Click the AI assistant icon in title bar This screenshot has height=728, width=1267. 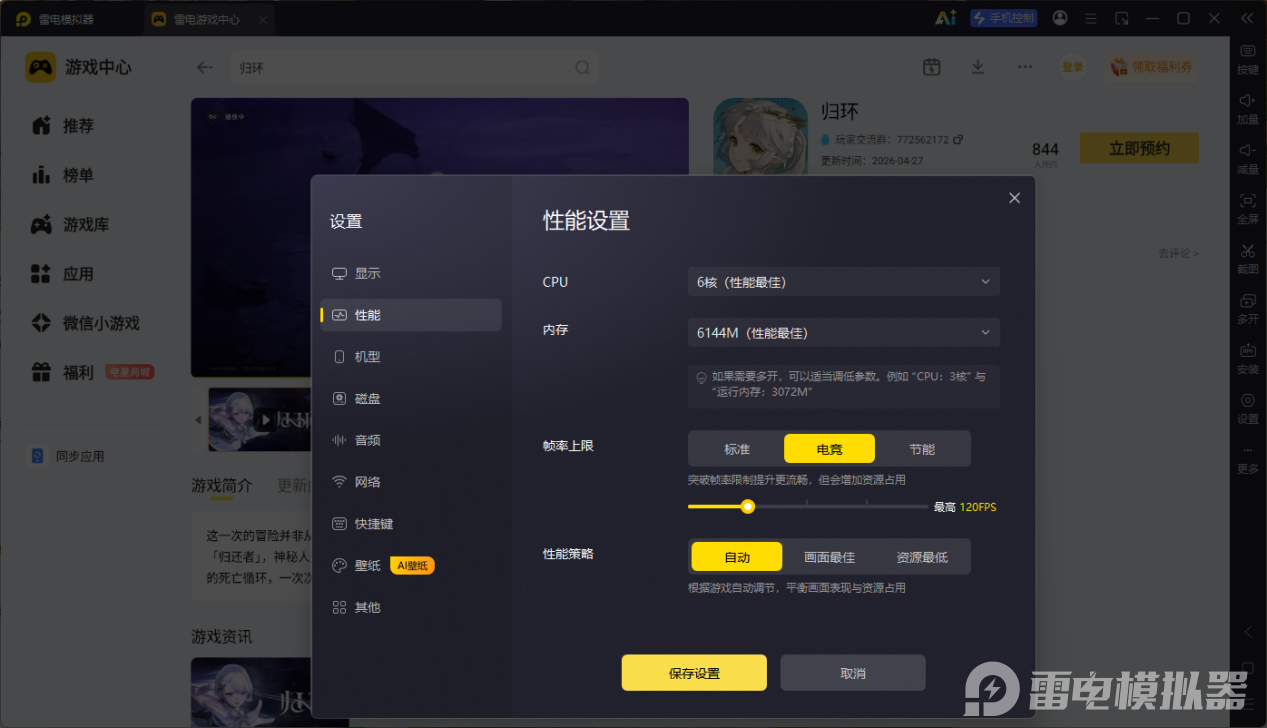pyautogui.click(x=945, y=18)
